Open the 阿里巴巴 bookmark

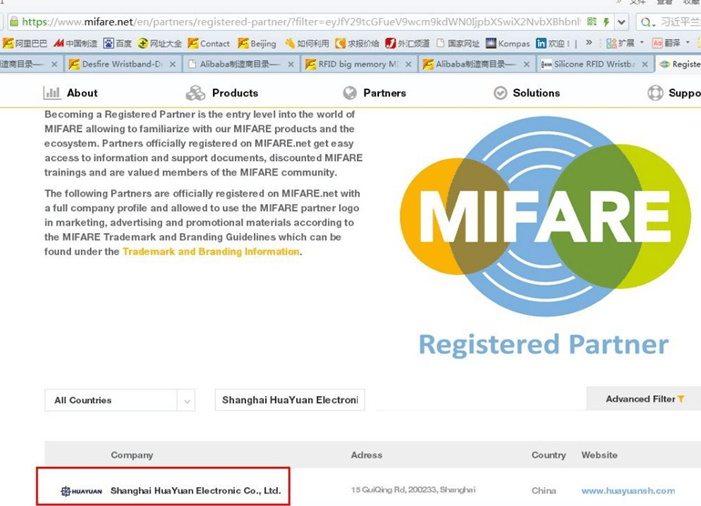point(25,43)
